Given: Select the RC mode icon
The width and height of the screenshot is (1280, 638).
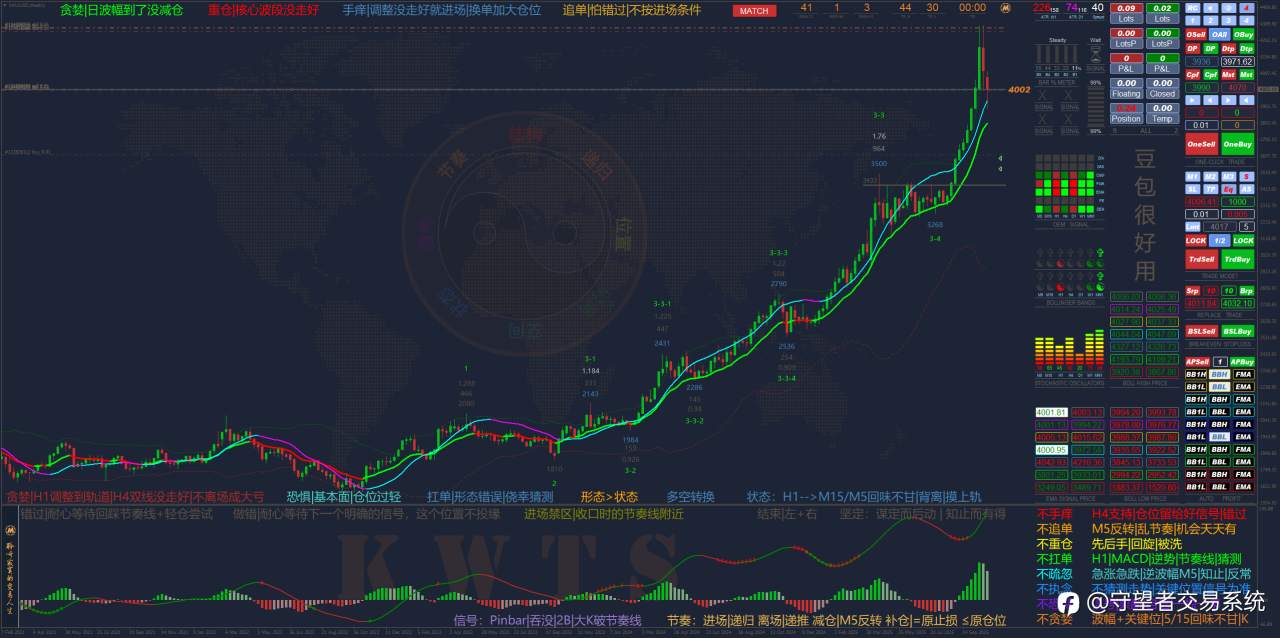Looking at the screenshot, I should pos(1192,8).
